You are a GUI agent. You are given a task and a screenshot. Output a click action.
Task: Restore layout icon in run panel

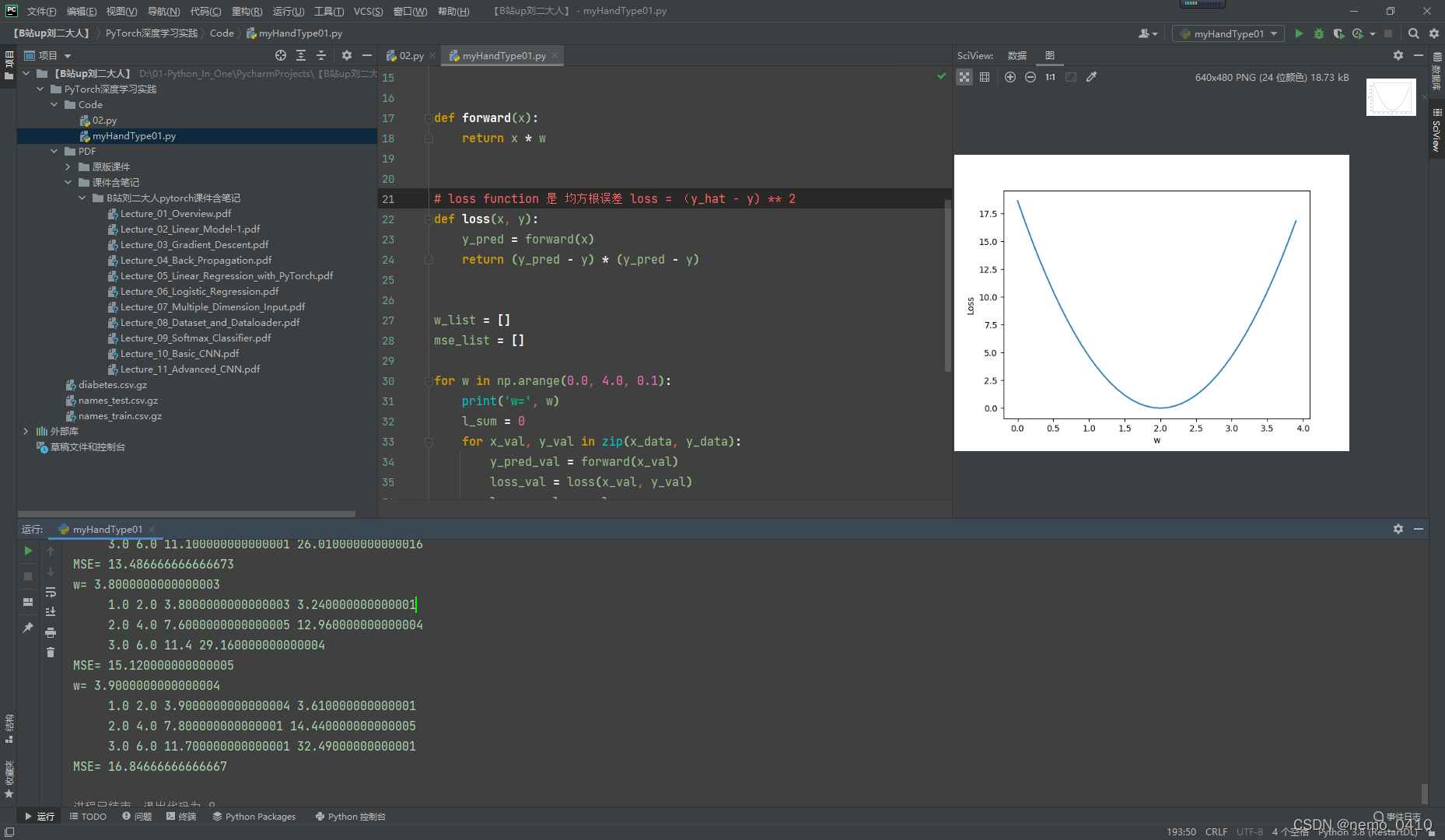(28, 602)
